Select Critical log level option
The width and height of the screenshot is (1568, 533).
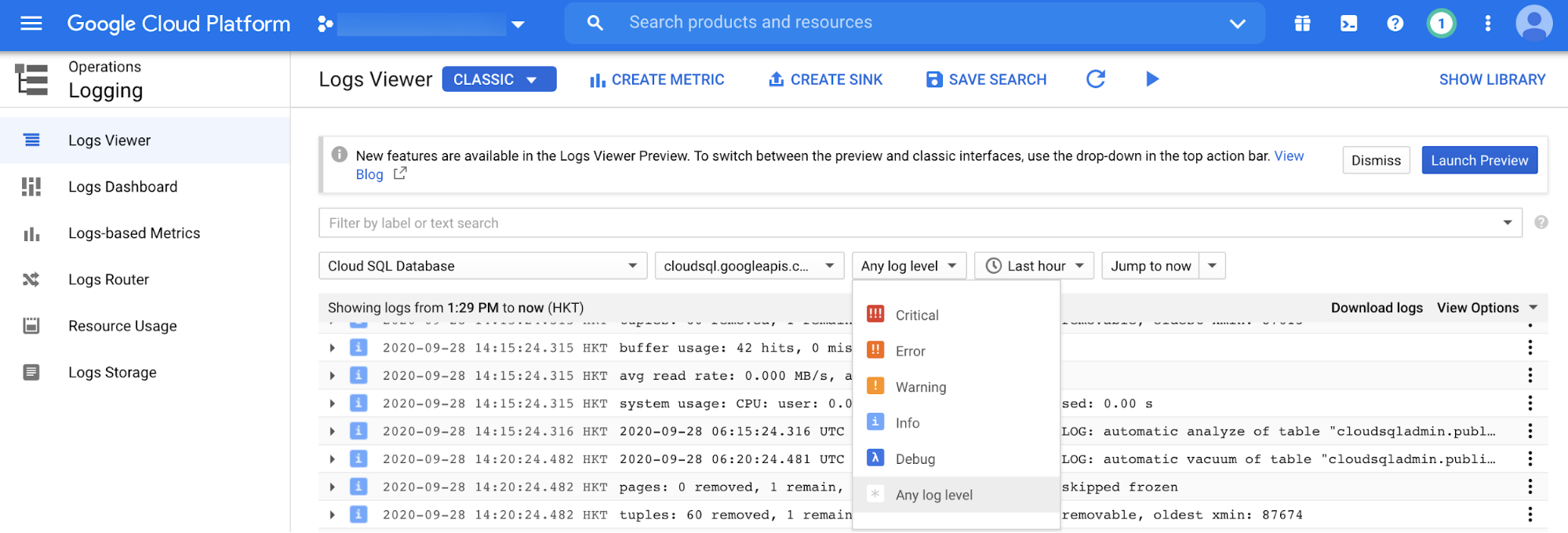pyautogui.click(x=916, y=315)
